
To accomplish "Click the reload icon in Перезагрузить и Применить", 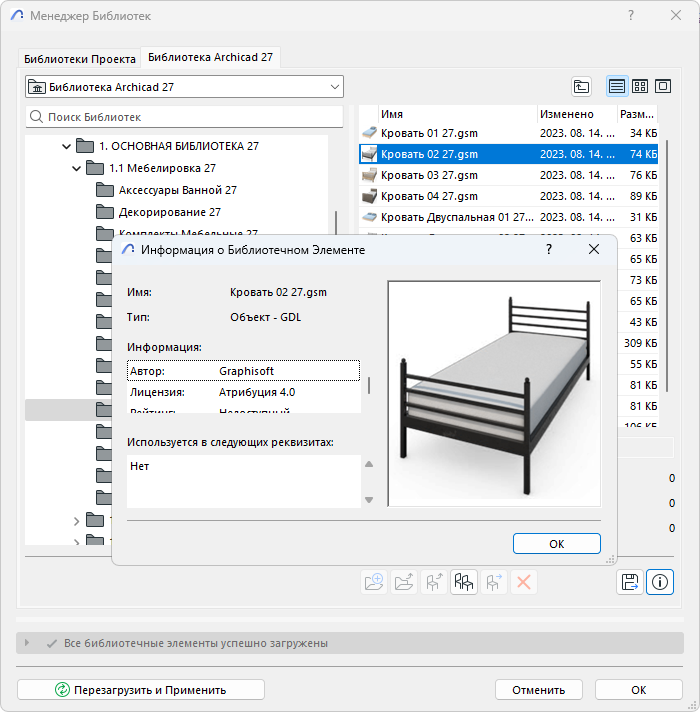I will 62,689.
